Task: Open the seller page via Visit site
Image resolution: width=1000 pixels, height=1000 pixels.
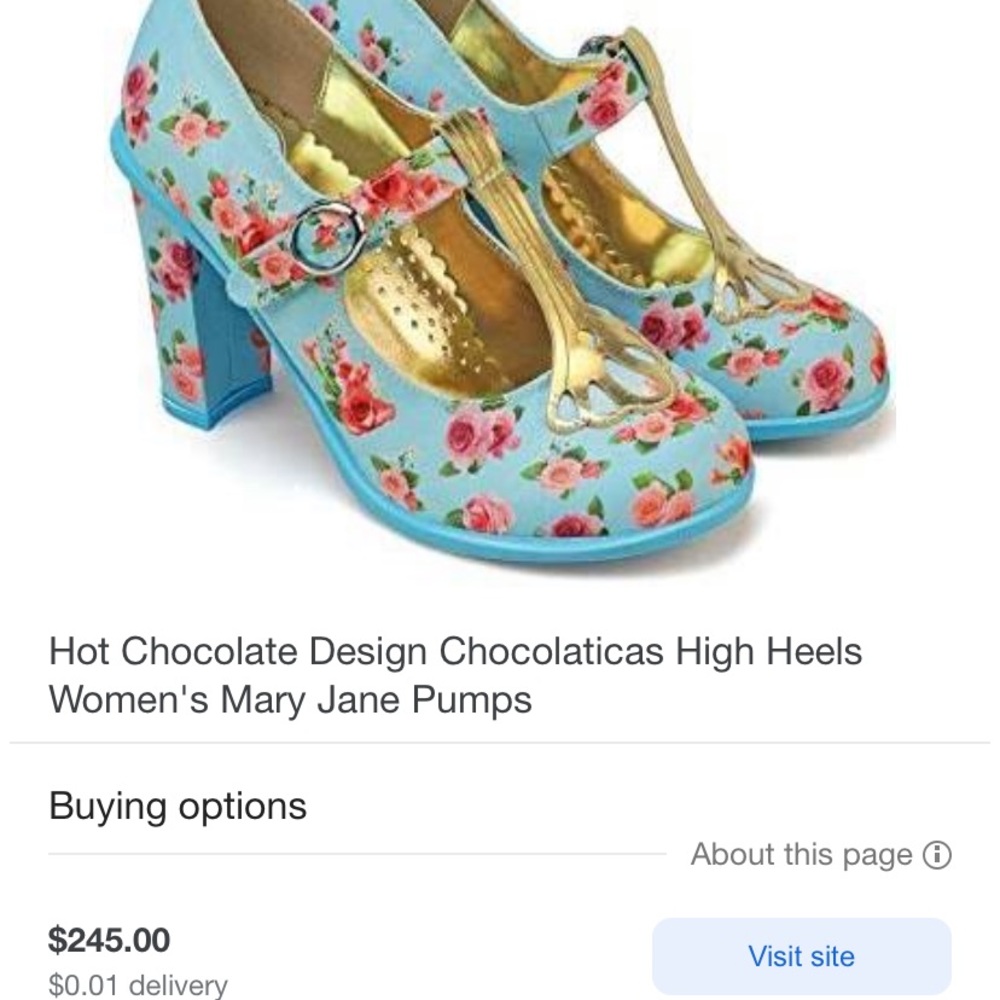Action: point(800,955)
